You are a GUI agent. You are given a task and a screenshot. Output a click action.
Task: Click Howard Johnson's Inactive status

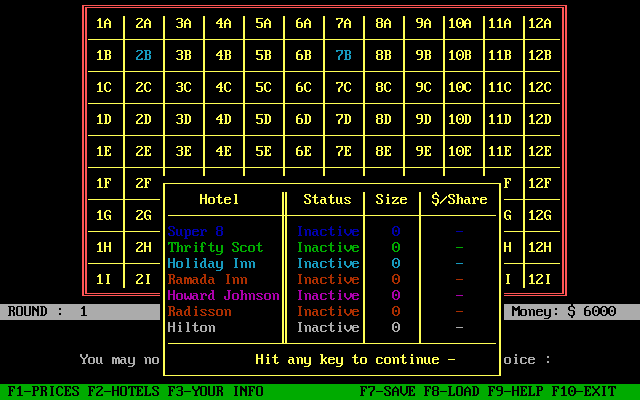point(328,295)
